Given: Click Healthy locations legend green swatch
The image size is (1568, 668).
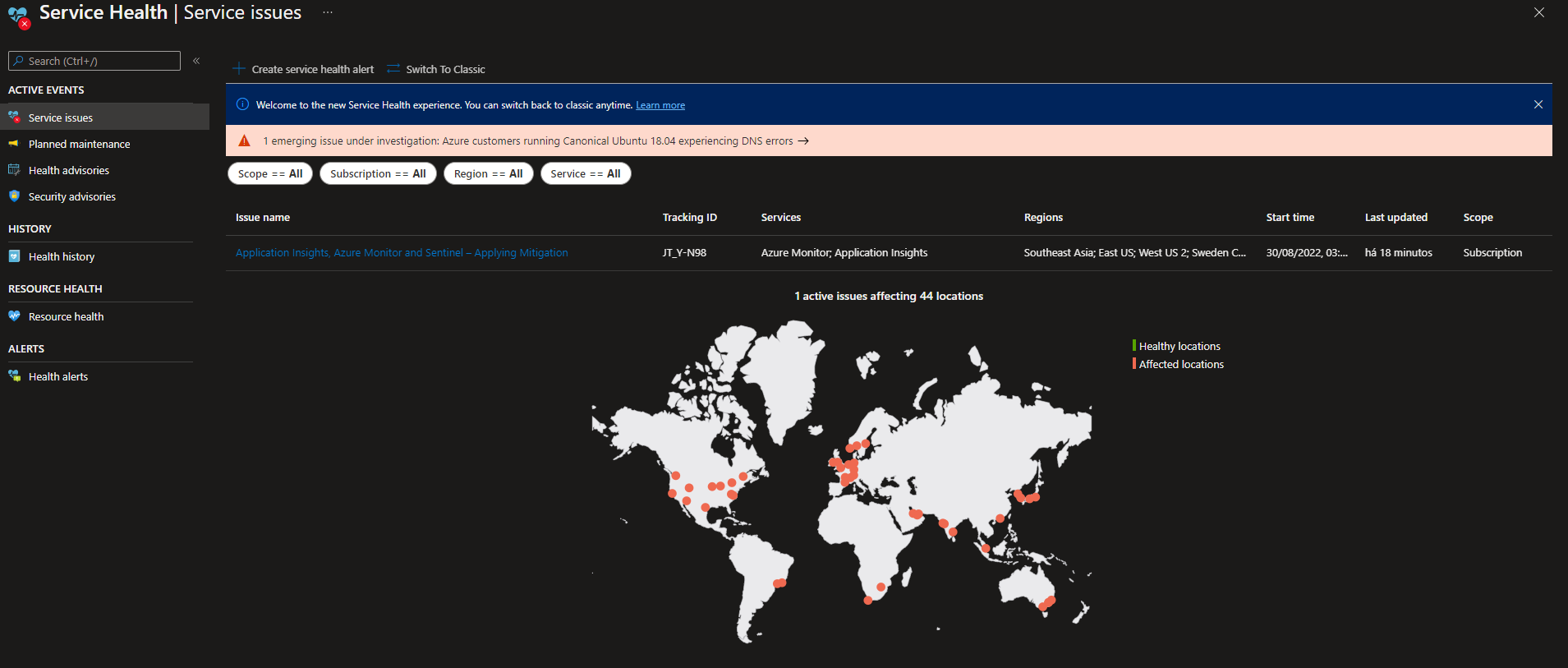Looking at the screenshot, I should [x=1134, y=346].
